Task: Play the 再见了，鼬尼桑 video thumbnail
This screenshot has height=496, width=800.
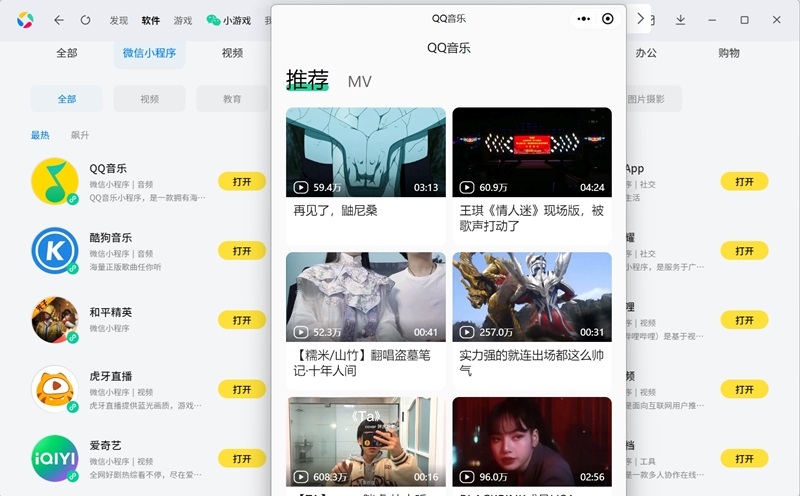Action: click(366, 152)
